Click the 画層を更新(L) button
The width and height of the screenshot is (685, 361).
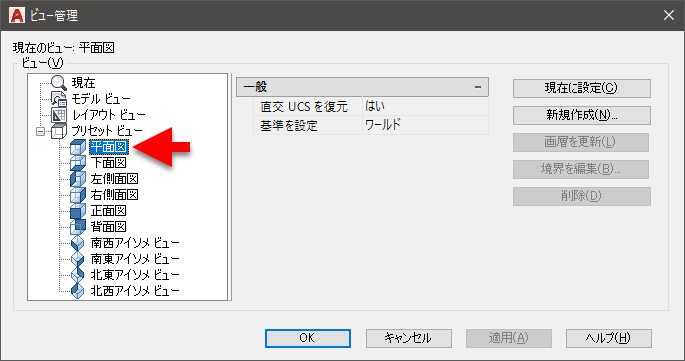[x=581, y=142]
